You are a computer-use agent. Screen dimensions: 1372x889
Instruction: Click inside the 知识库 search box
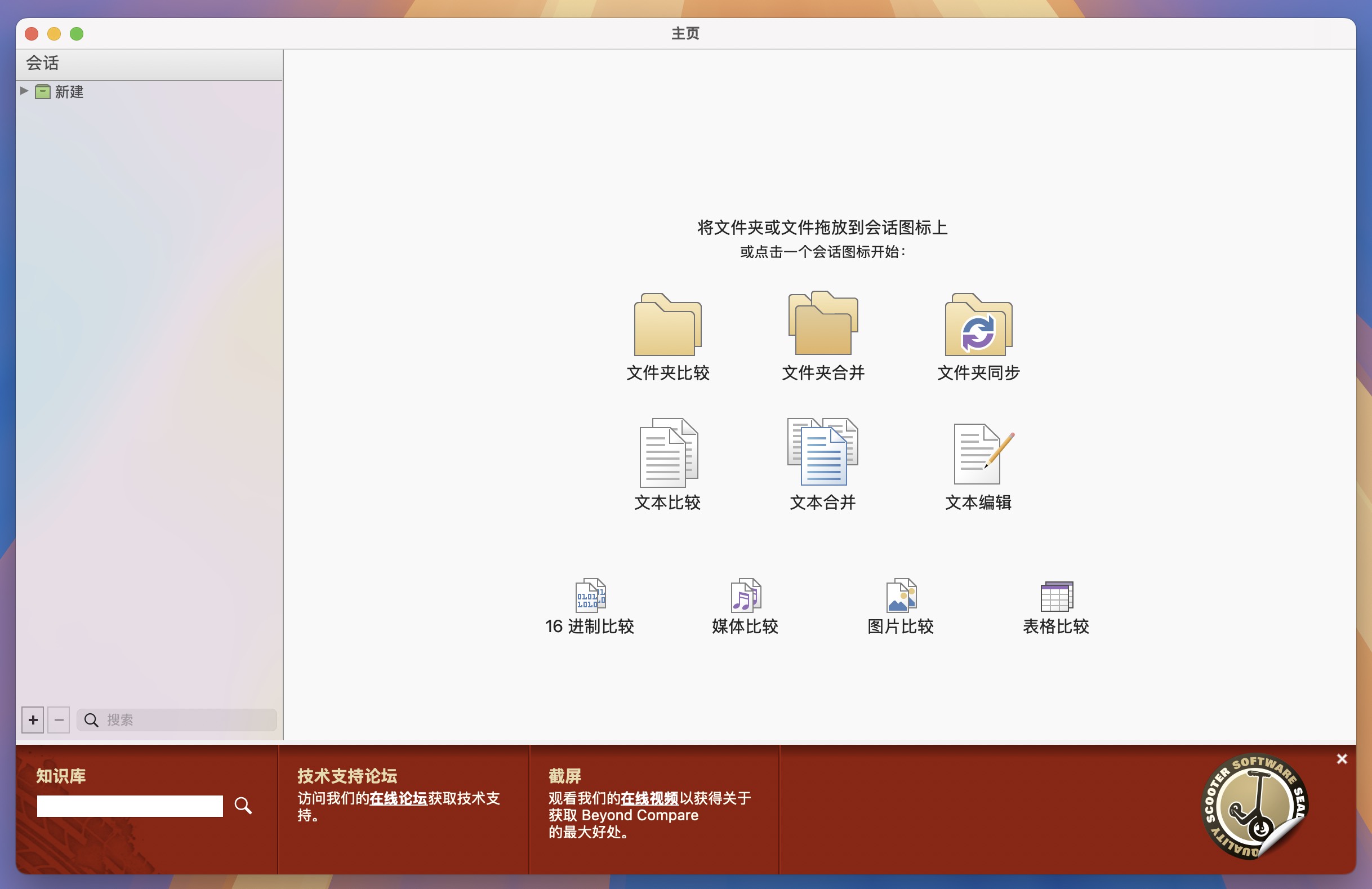pos(129,806)
